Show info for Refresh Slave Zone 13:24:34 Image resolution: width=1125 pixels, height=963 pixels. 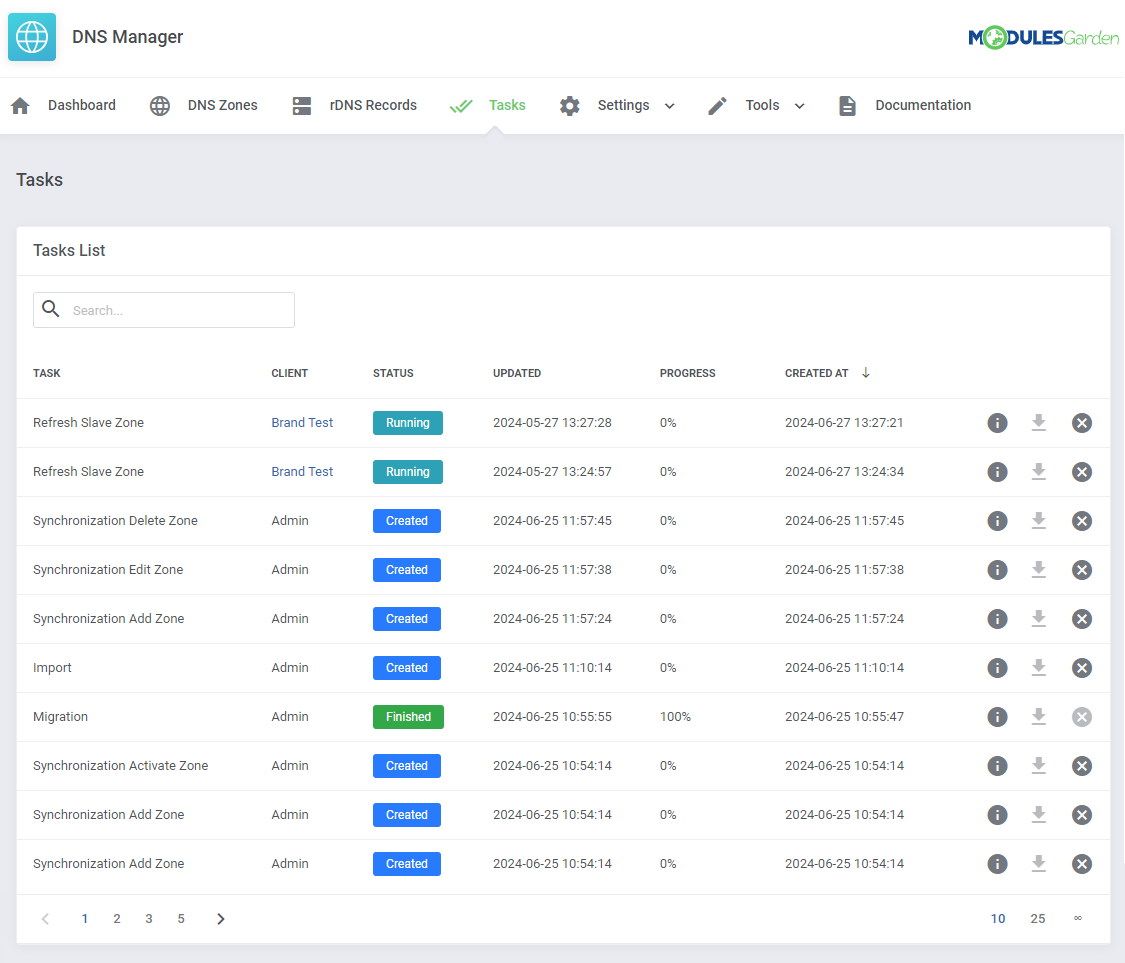997,472
